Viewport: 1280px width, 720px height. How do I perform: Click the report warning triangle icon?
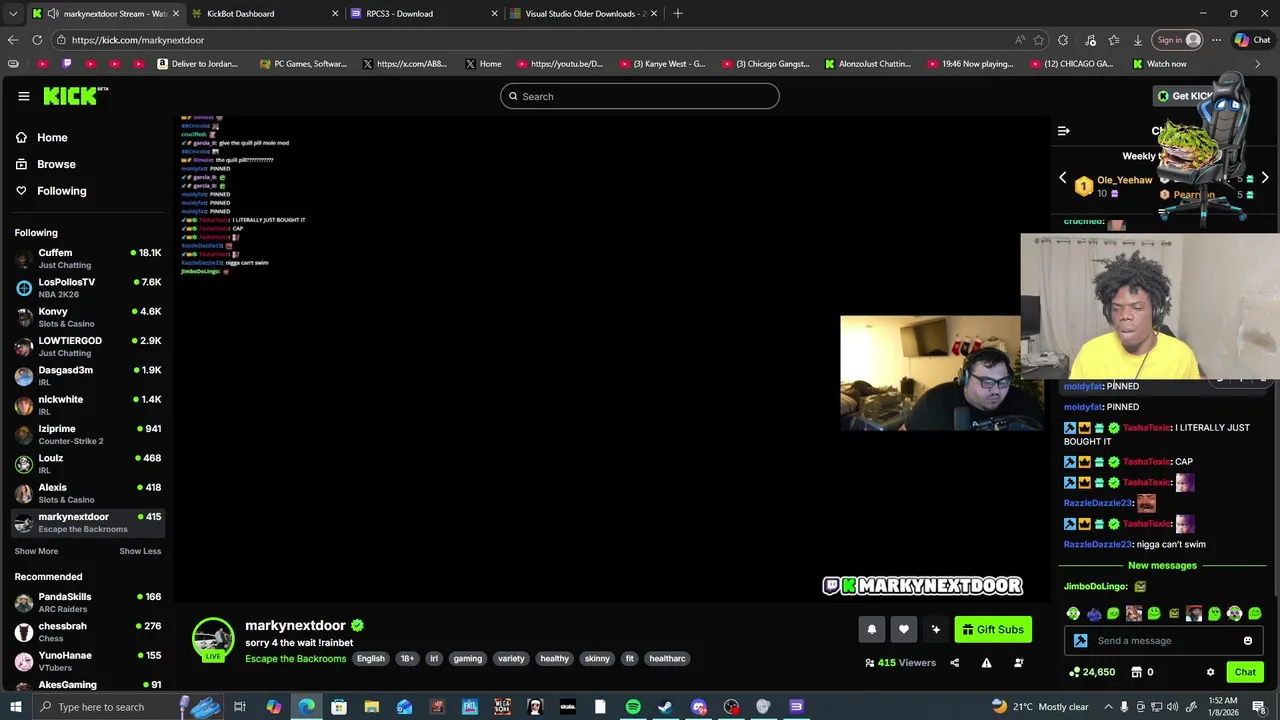tap(986, 663)
